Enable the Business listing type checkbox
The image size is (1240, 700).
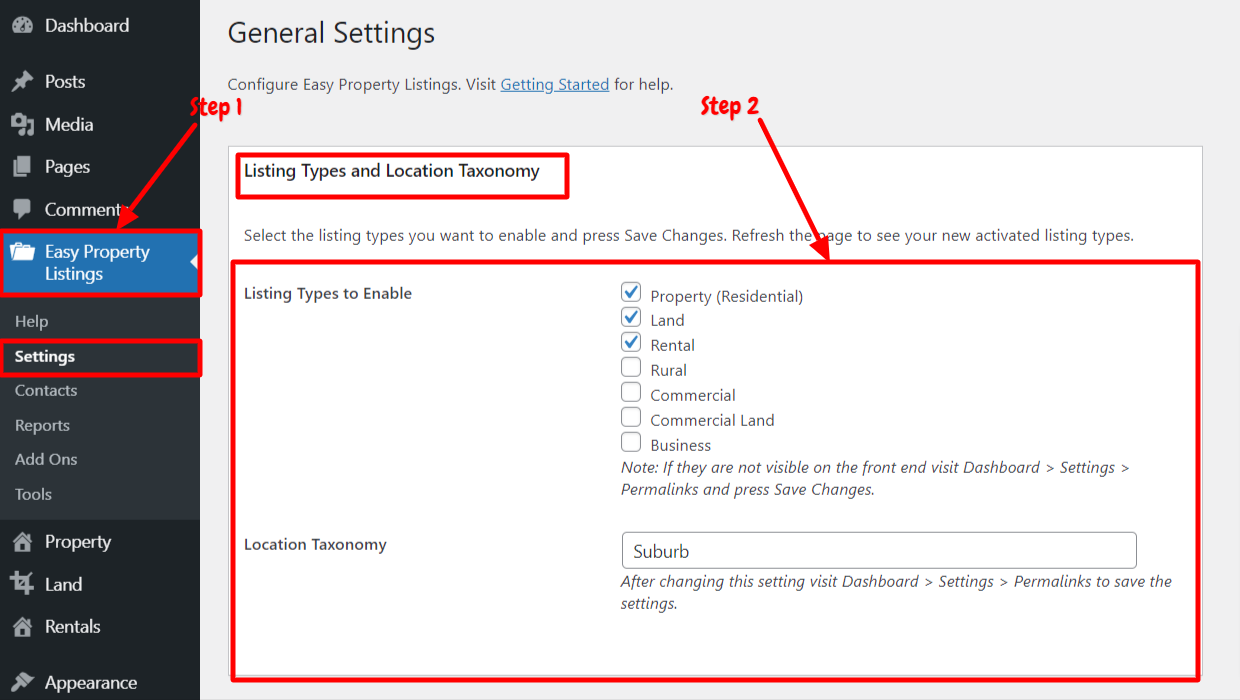pos(631,443)
